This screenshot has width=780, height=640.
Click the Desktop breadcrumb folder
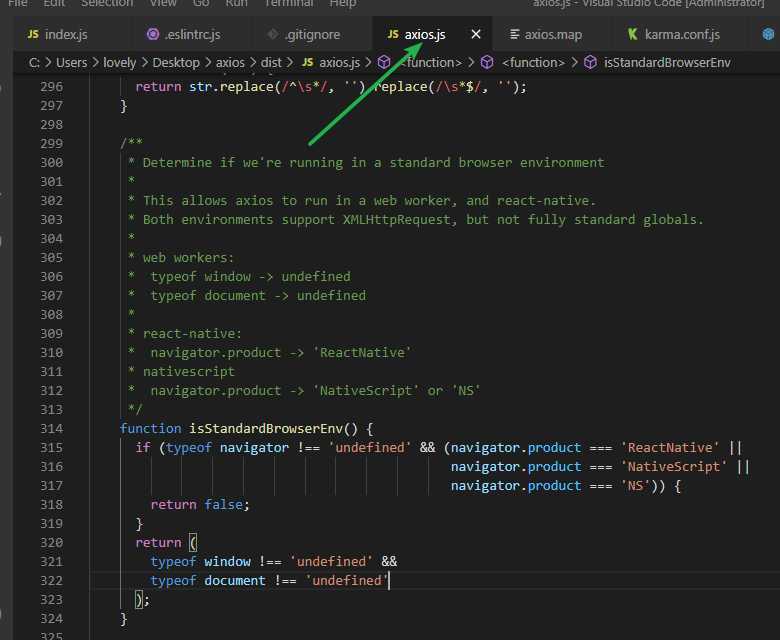(x=176, y=63)
